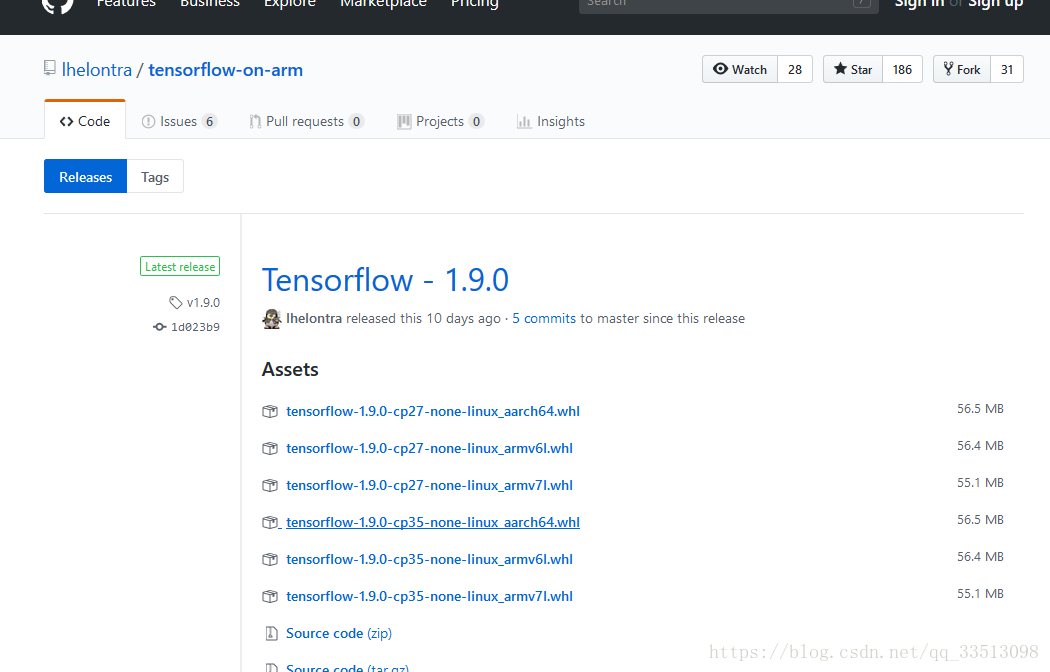Open the Projects tab
1050x672 pixels.
441,121
